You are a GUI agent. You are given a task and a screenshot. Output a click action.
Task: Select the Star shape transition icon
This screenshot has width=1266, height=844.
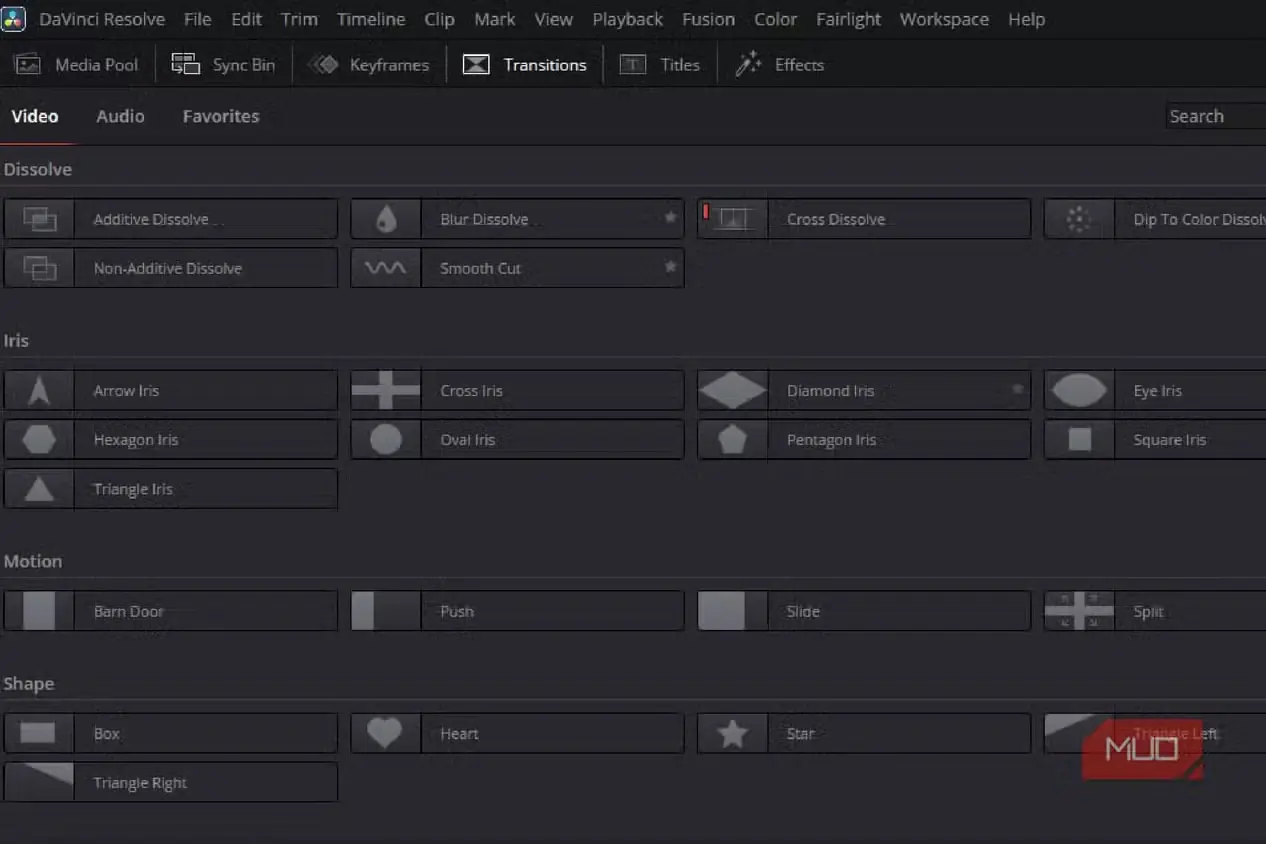tap(733, 733)
